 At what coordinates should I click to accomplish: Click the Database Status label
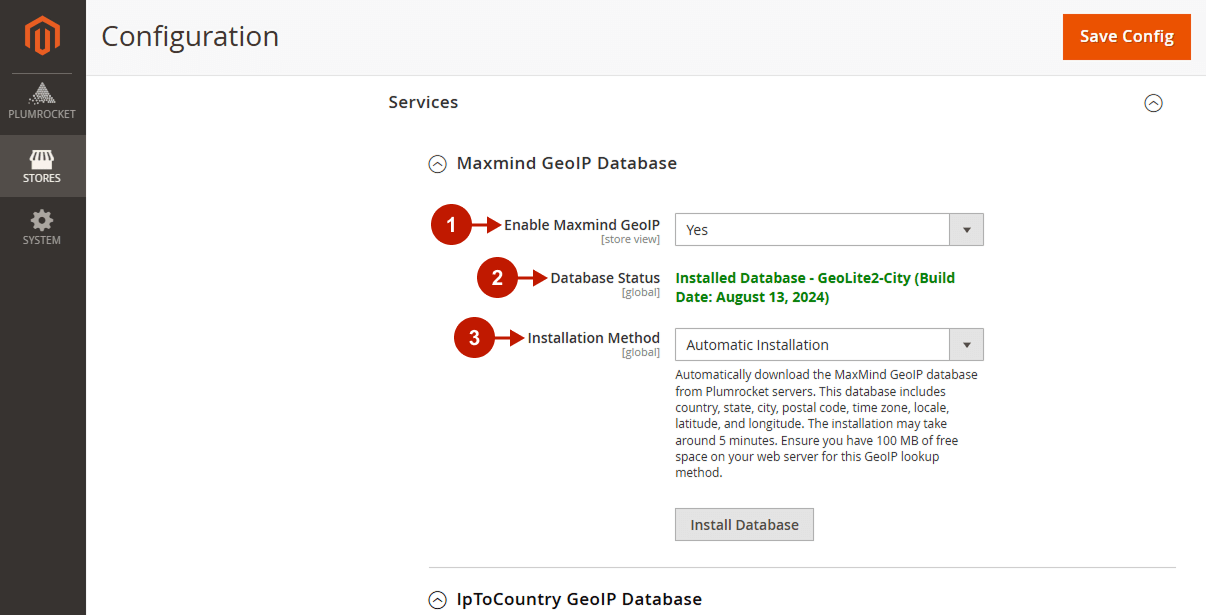(605, 278)
